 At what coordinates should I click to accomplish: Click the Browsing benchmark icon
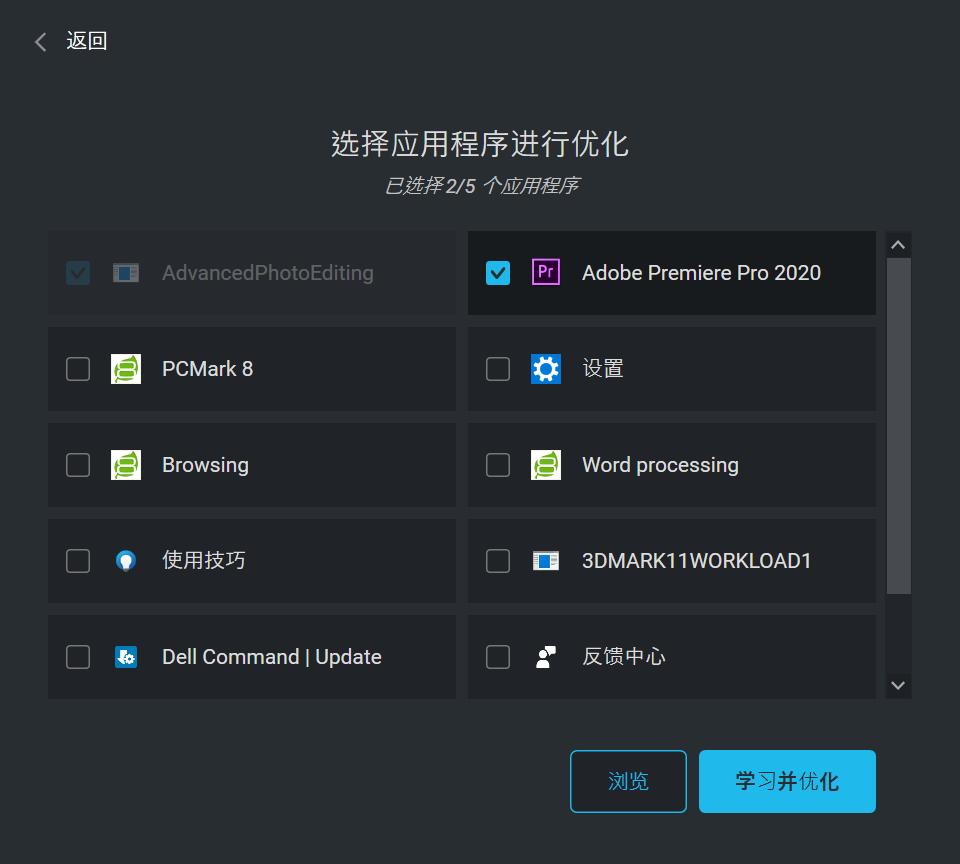tap(126, 464)
